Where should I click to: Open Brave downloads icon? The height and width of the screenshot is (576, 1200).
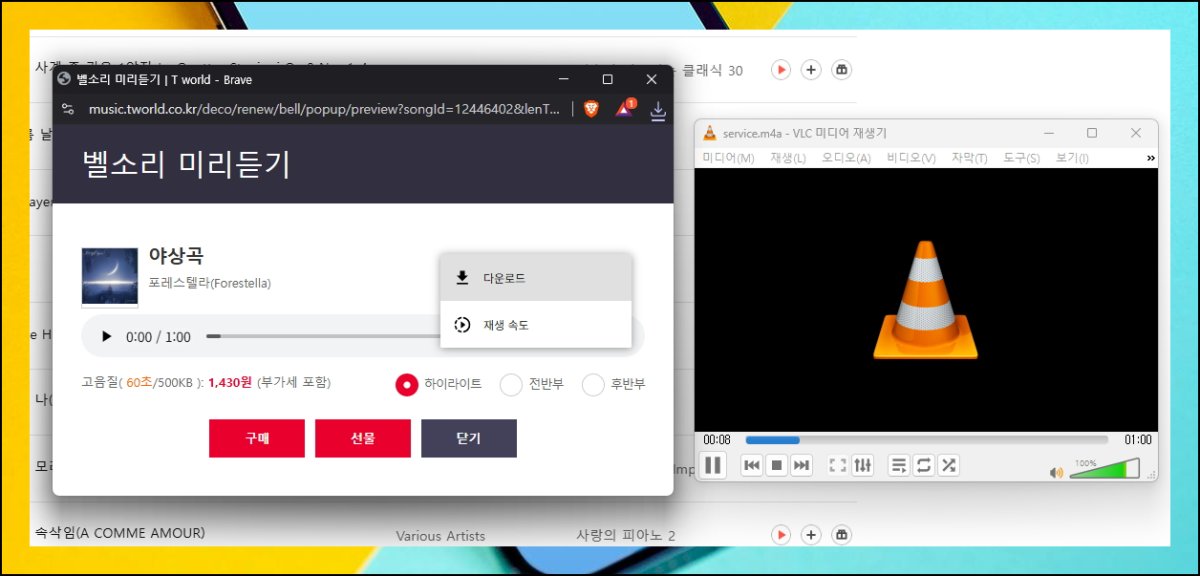658,111
